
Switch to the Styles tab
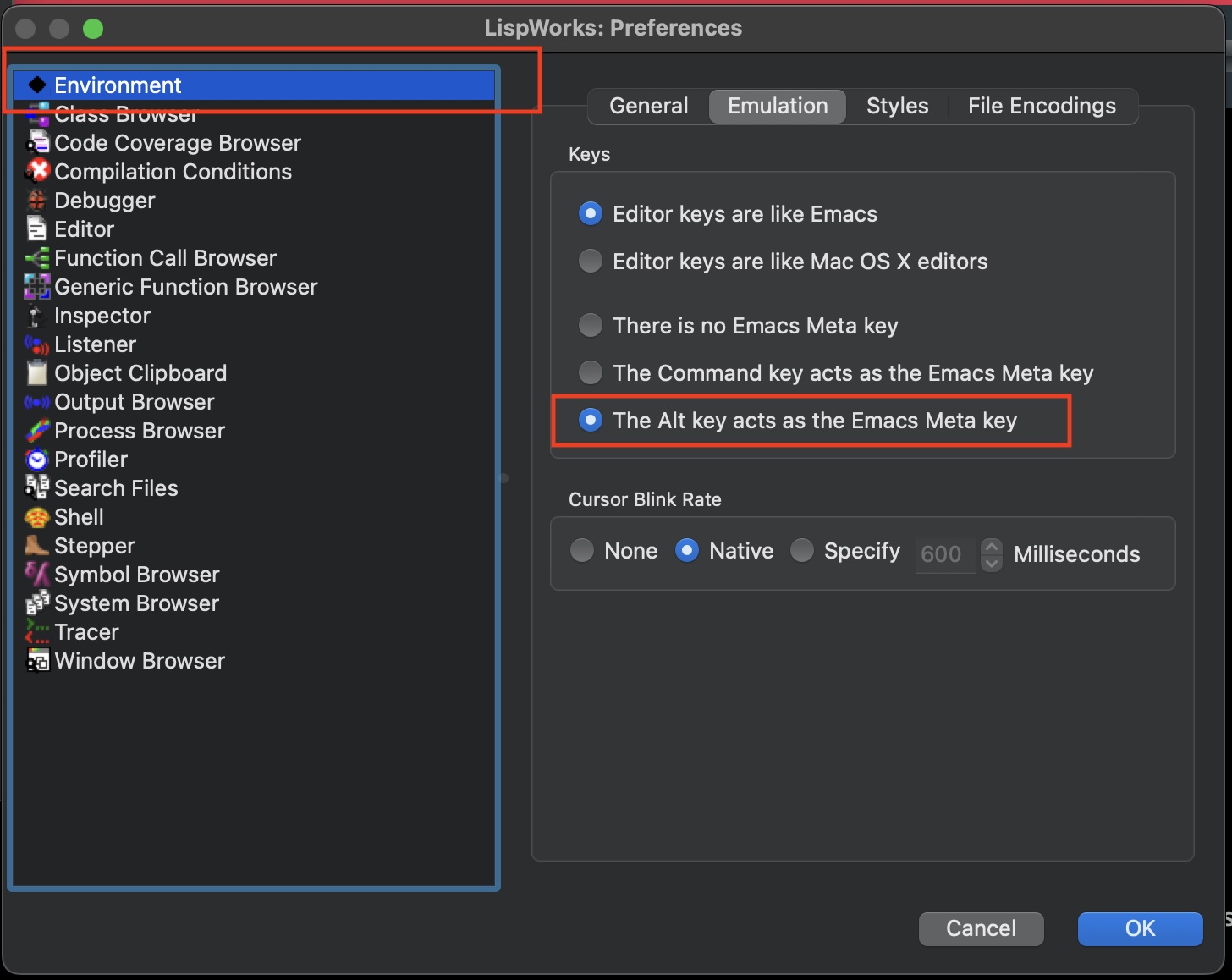click(898, 106)
